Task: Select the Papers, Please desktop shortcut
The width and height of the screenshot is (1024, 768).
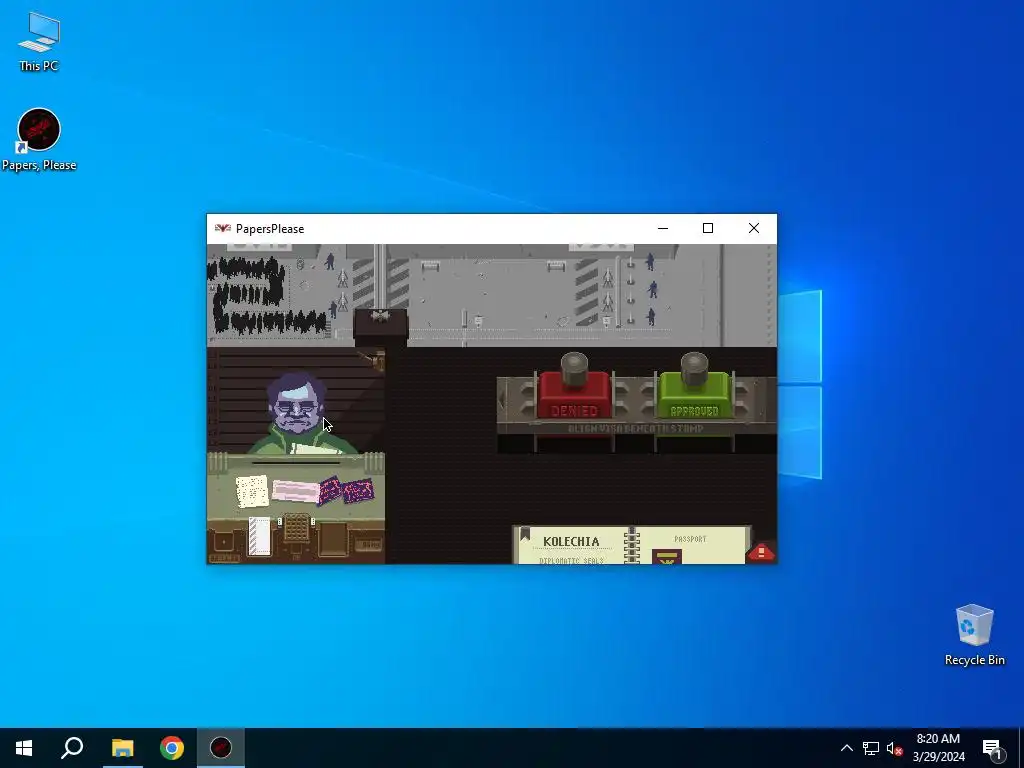Action: pyautogui.click(x=39, y=140)
